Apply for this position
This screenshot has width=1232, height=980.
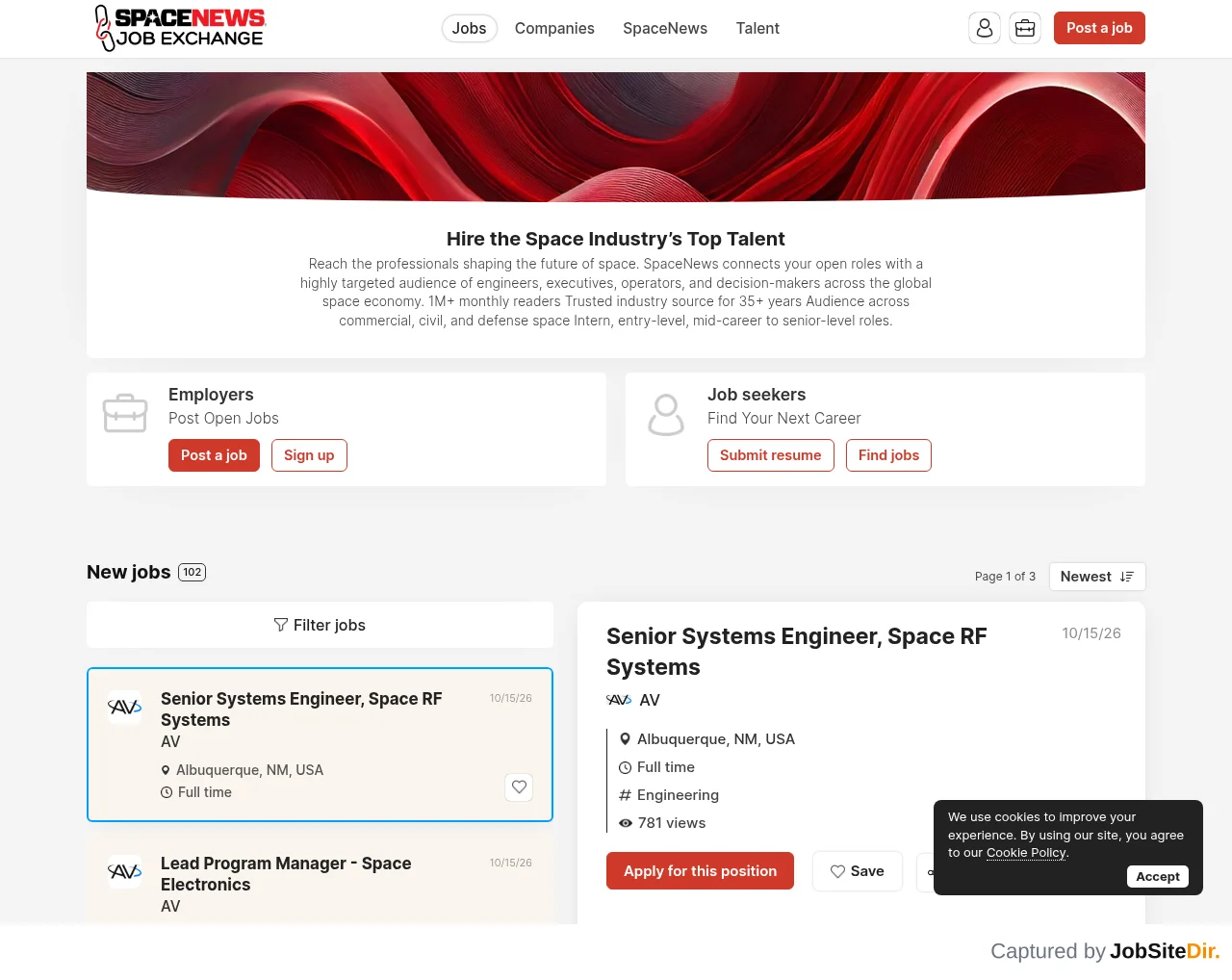click(x=700, y=871)
